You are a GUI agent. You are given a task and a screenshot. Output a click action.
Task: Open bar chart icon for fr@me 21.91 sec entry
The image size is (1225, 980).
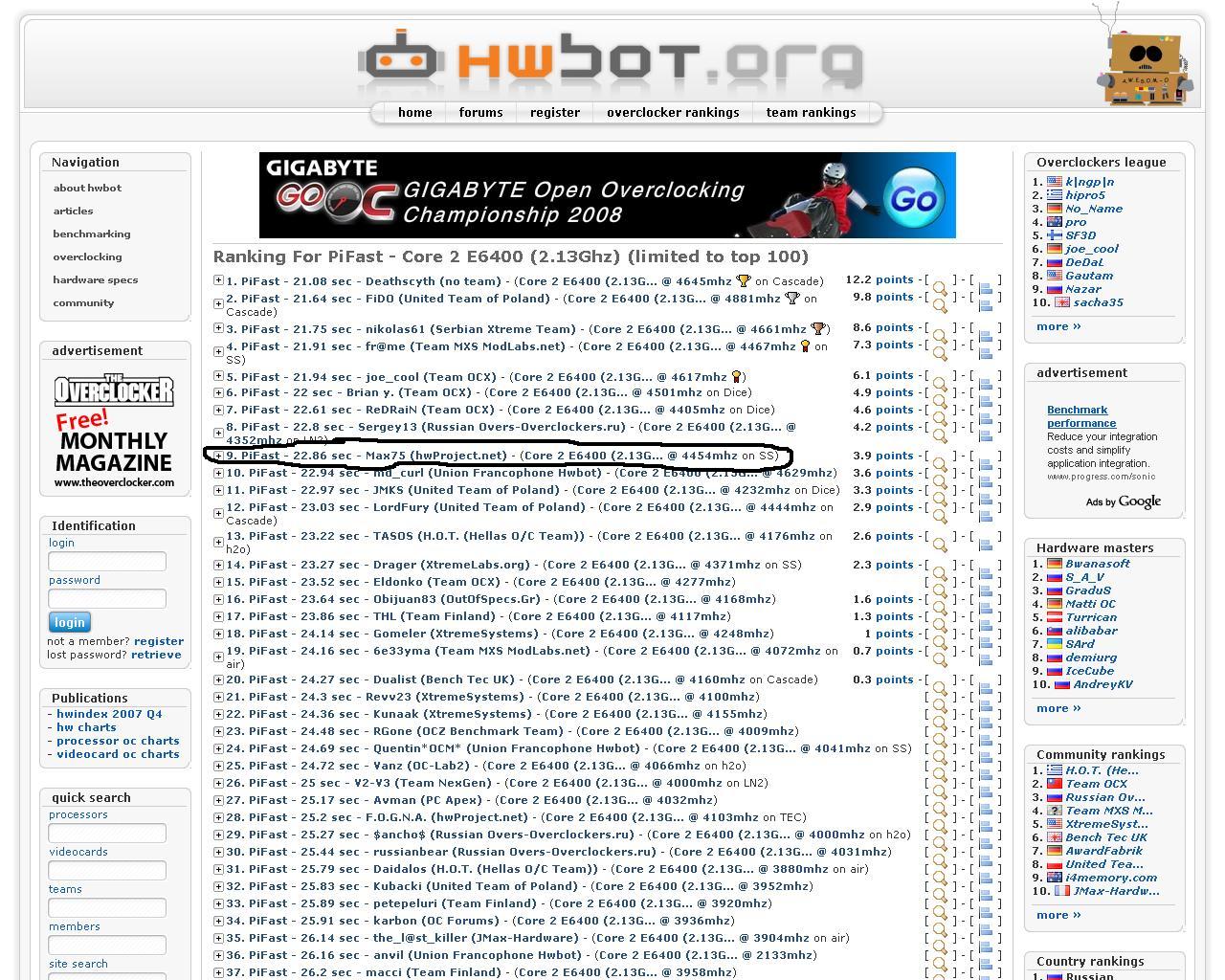pos(986,351)
